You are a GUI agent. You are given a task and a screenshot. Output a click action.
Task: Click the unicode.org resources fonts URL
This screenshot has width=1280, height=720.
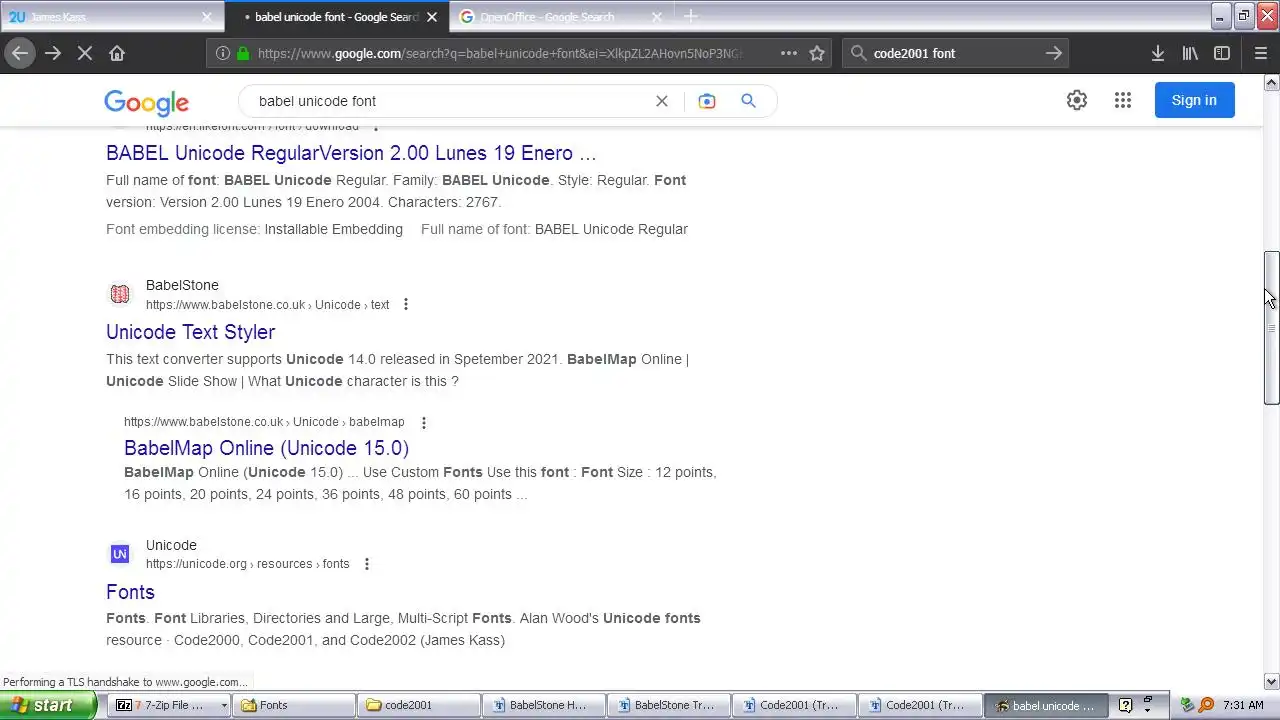[248, 564]
